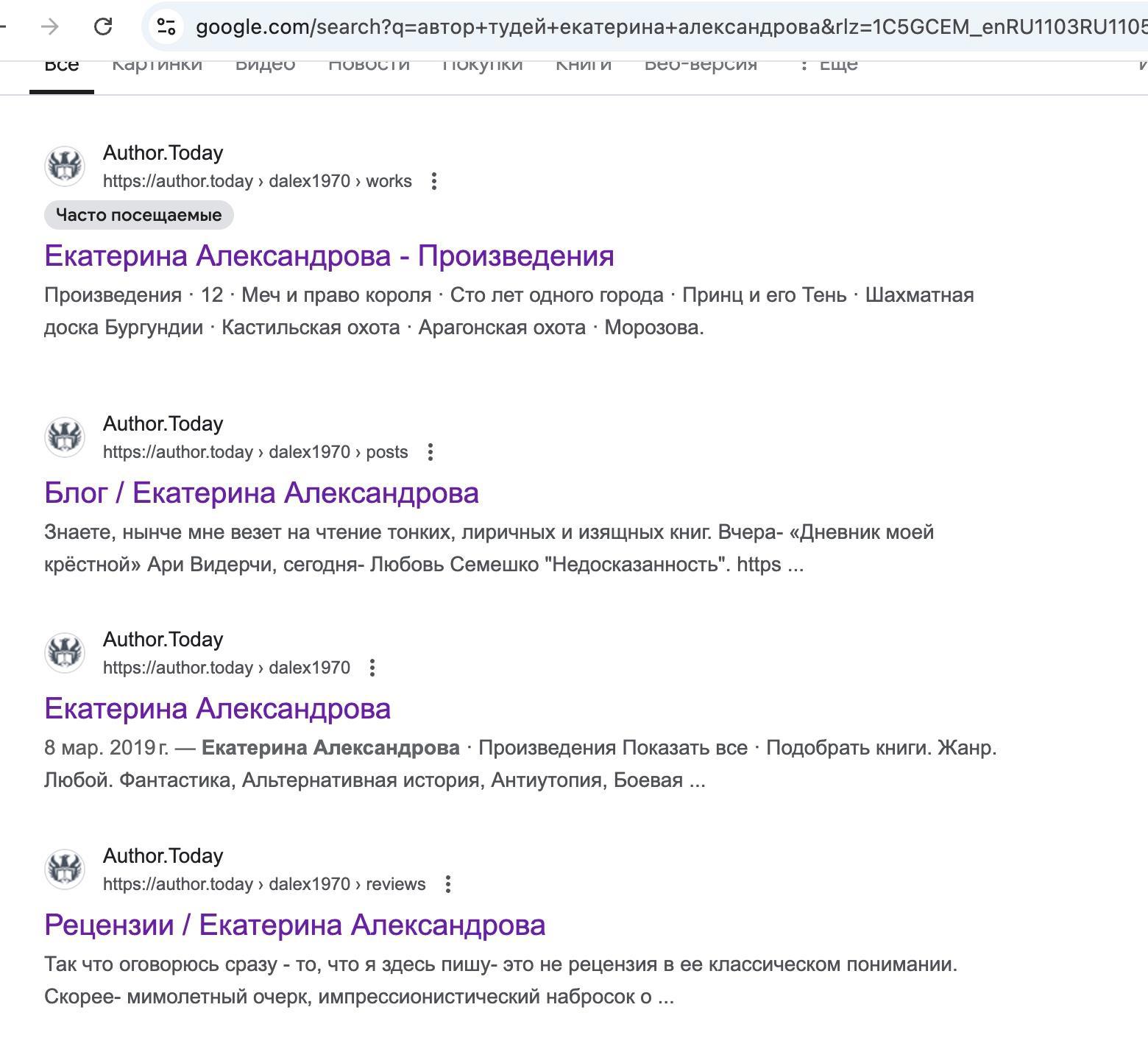Click Author.Today favicon of the reviews result
This screenshot has height=1038, width=1148.
(x=65, y=869)
